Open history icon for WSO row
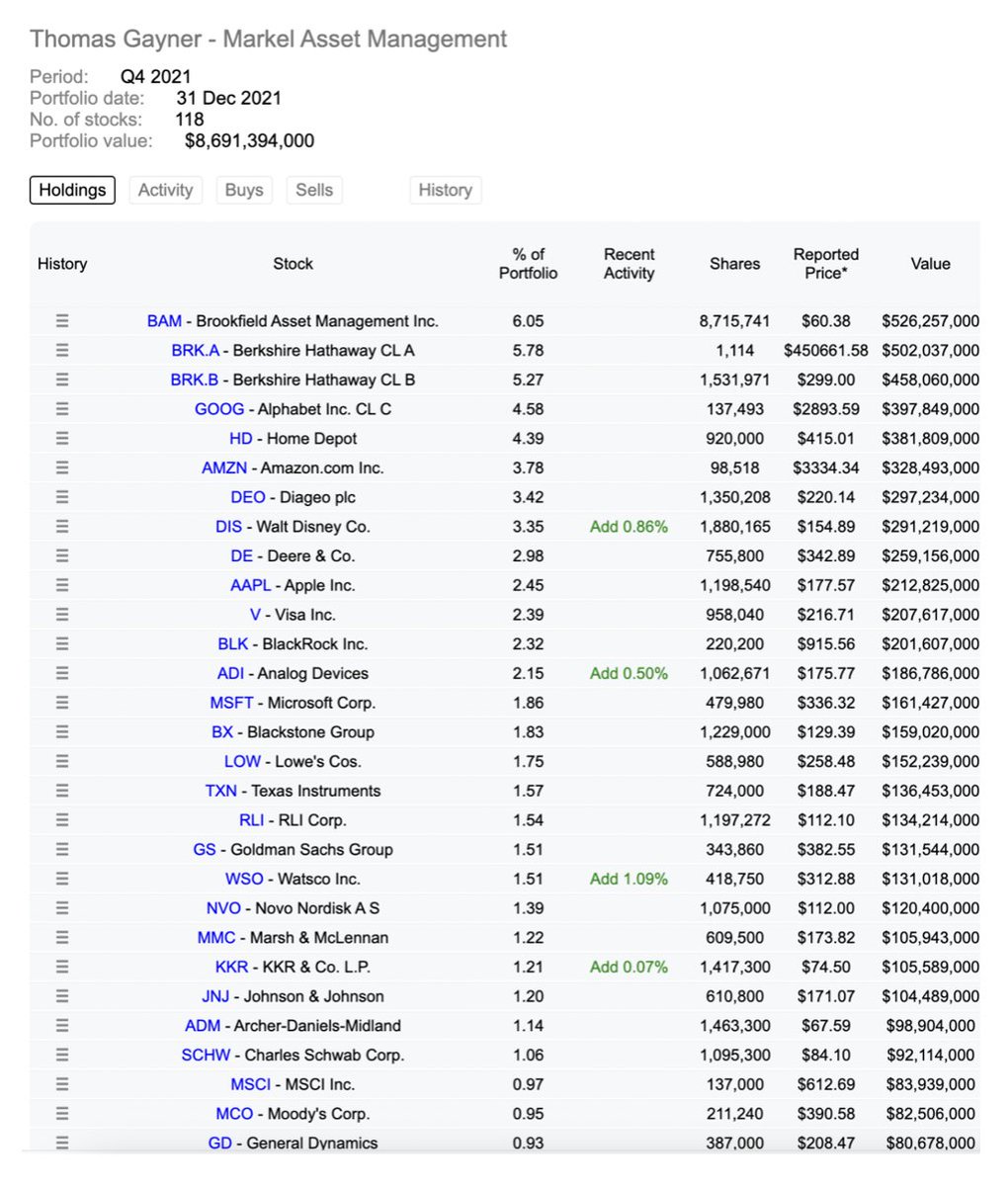This screenshot has width=1008, height=1186. coord(62,879)
